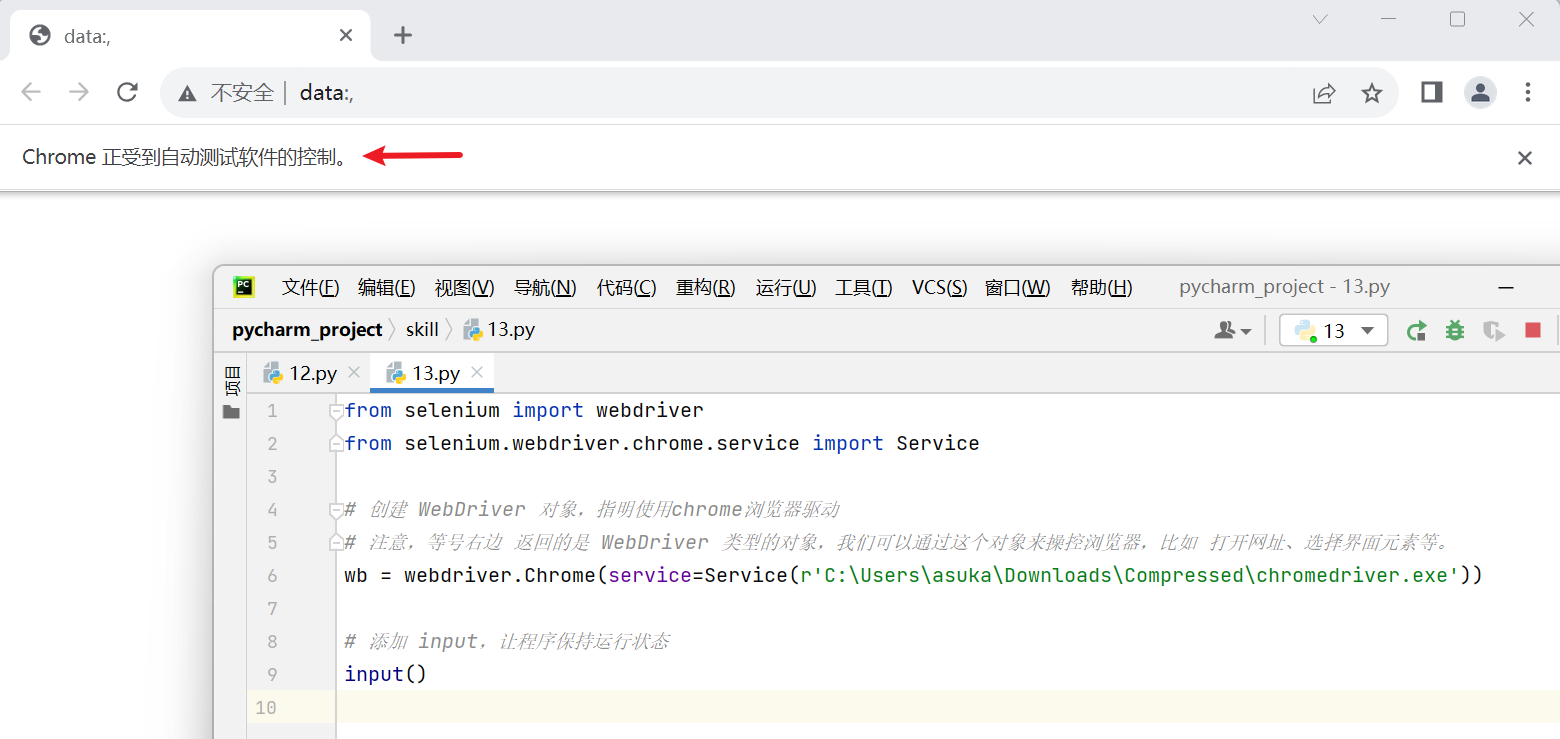Click the not-secure warning triangle icon

[x=187, y=93]
